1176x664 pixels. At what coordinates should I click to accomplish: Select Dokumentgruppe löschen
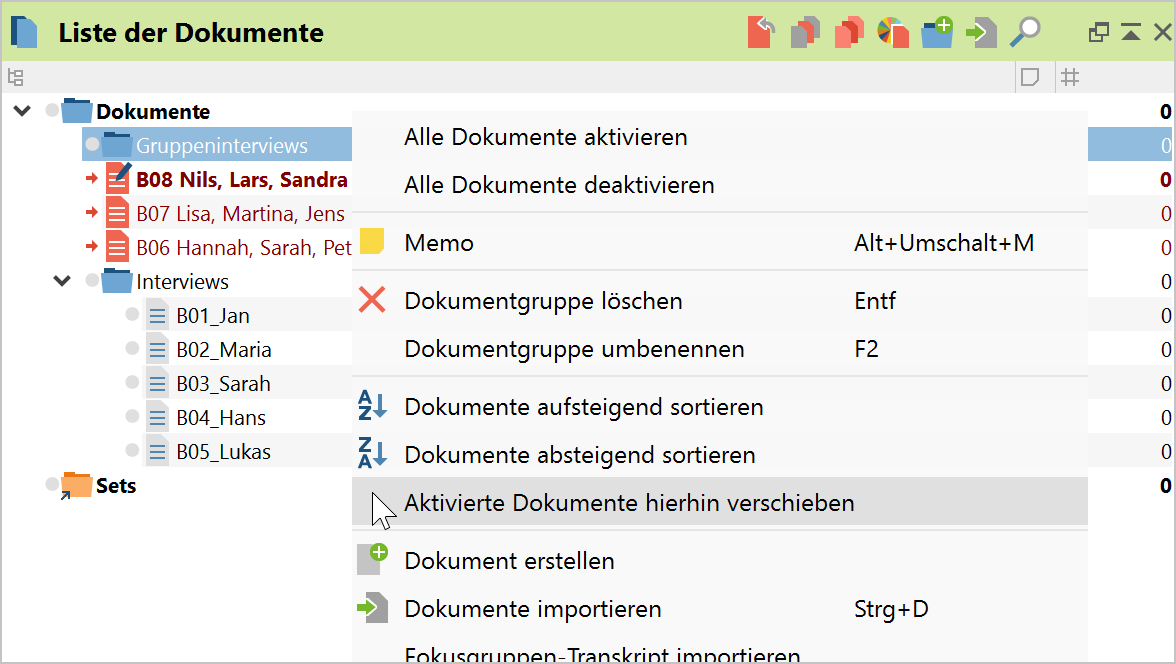click(x=720, y=301)
